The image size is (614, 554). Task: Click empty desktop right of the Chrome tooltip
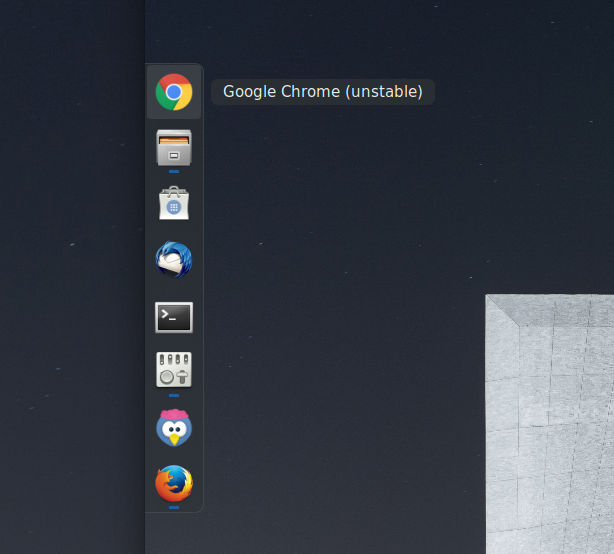[x=520, y=92]
